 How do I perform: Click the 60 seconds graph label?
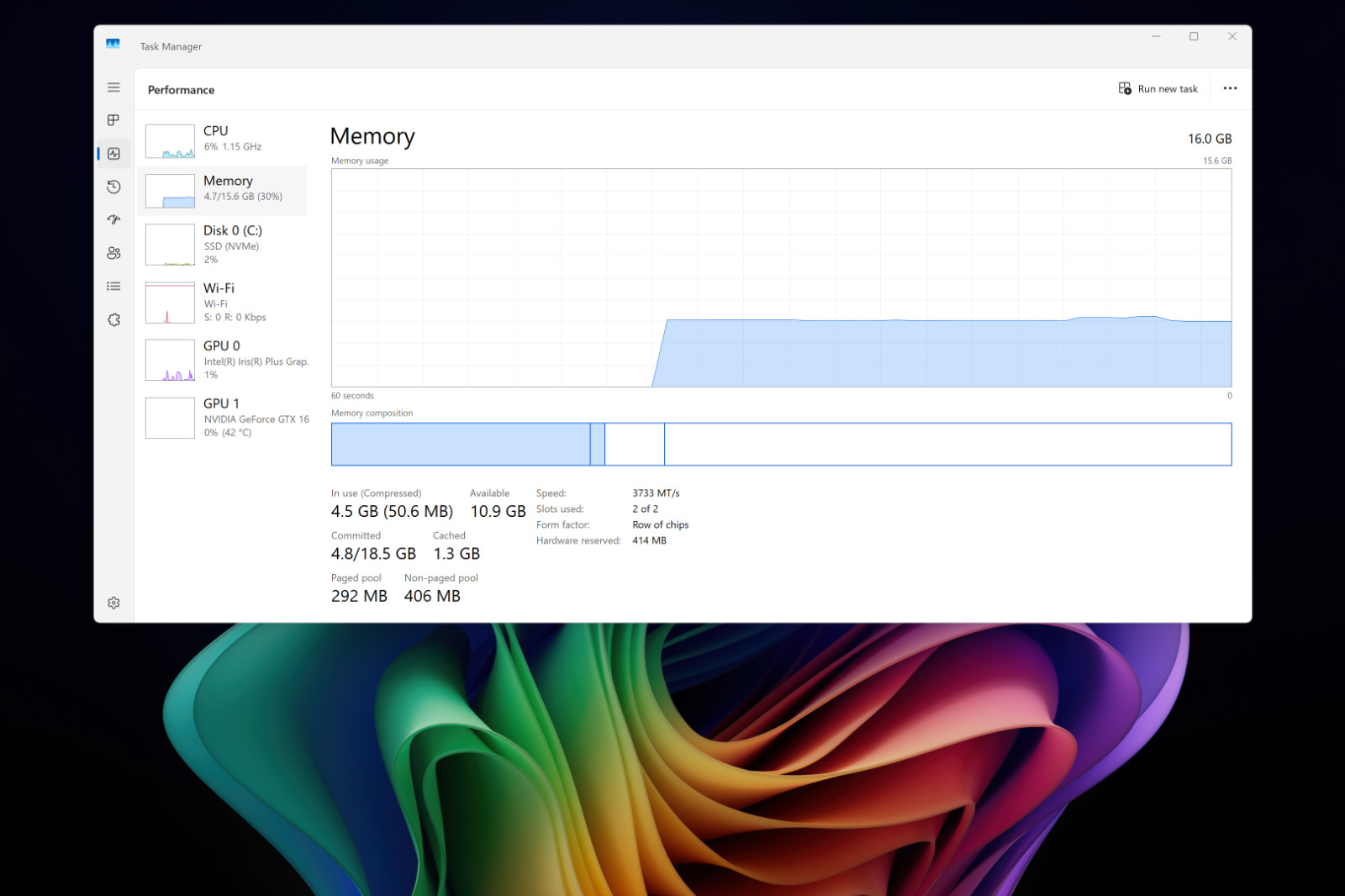[352, 396]
